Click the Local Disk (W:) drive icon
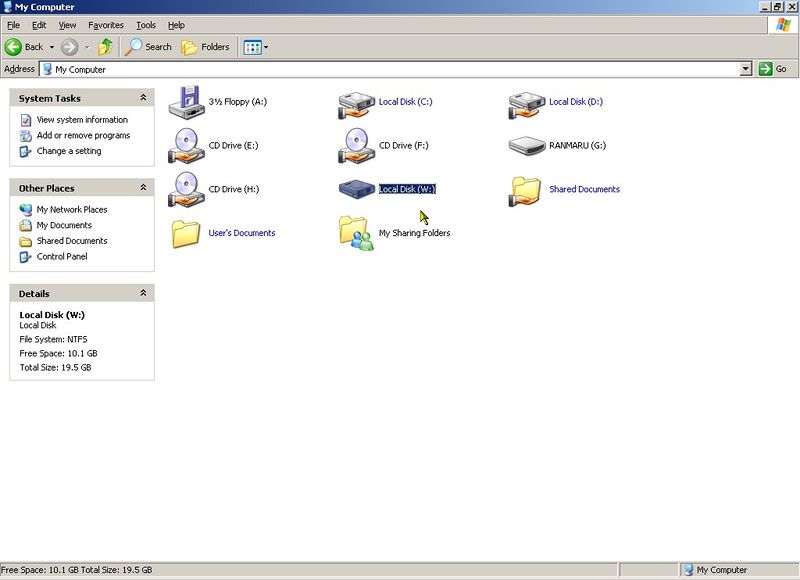This screenshot has height=580, width=800. (x=357, y=189)
